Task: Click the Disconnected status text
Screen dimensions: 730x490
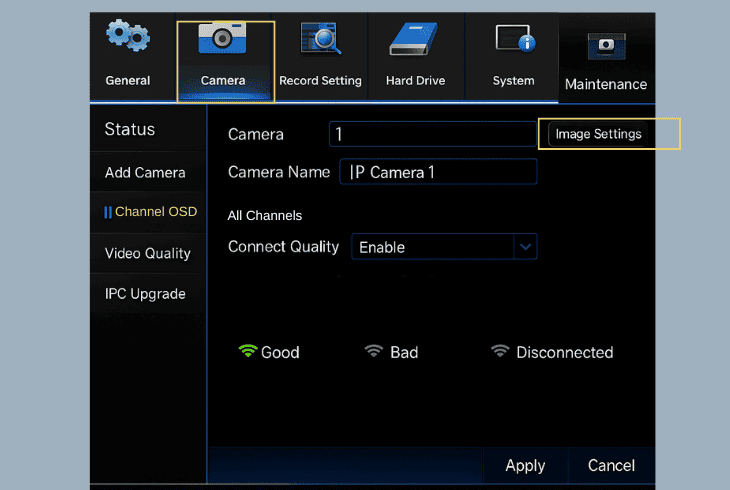Action: pos(565,353)
